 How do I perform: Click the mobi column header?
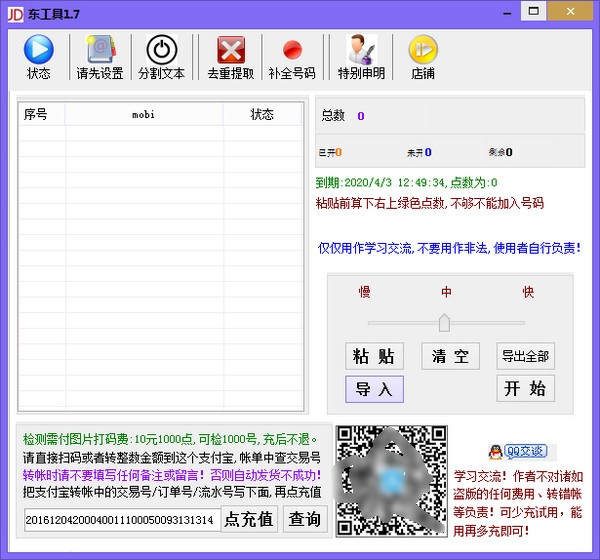coord(143,114)
